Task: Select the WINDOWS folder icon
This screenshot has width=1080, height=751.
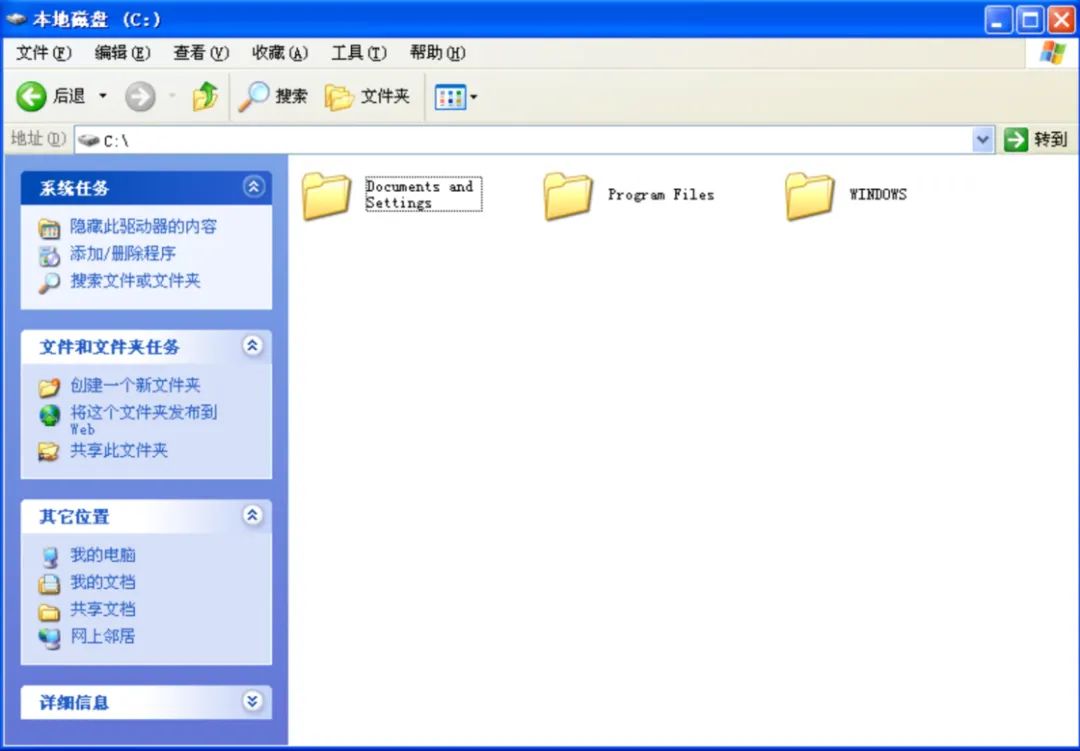Action: pyautogui.click(x=810, y=196)
